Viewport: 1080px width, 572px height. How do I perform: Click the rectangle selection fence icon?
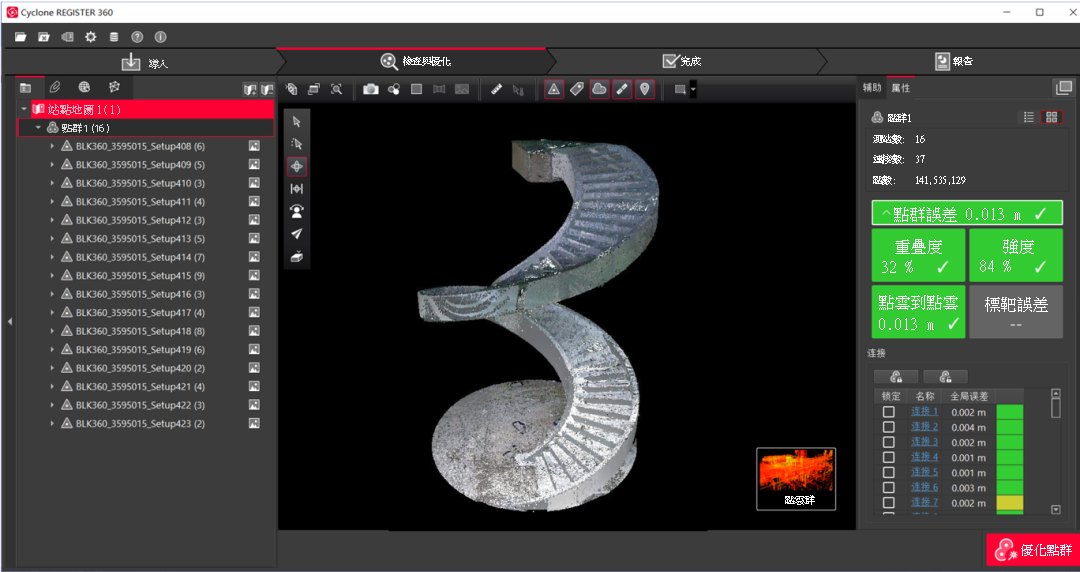[680, 90]
